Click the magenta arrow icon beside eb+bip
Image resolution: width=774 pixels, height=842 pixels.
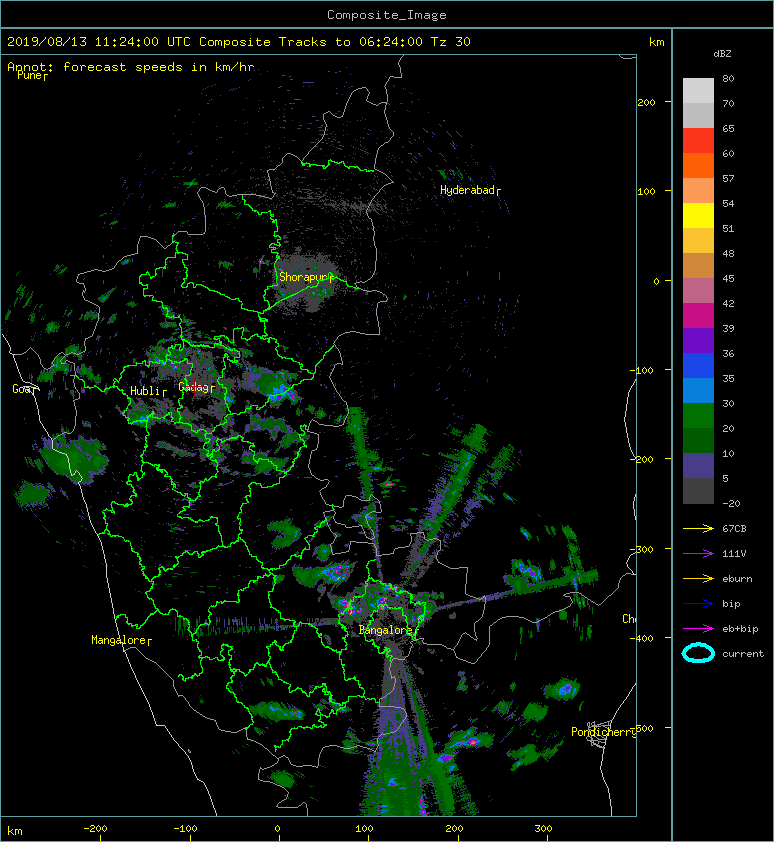(x=698, y=629)
